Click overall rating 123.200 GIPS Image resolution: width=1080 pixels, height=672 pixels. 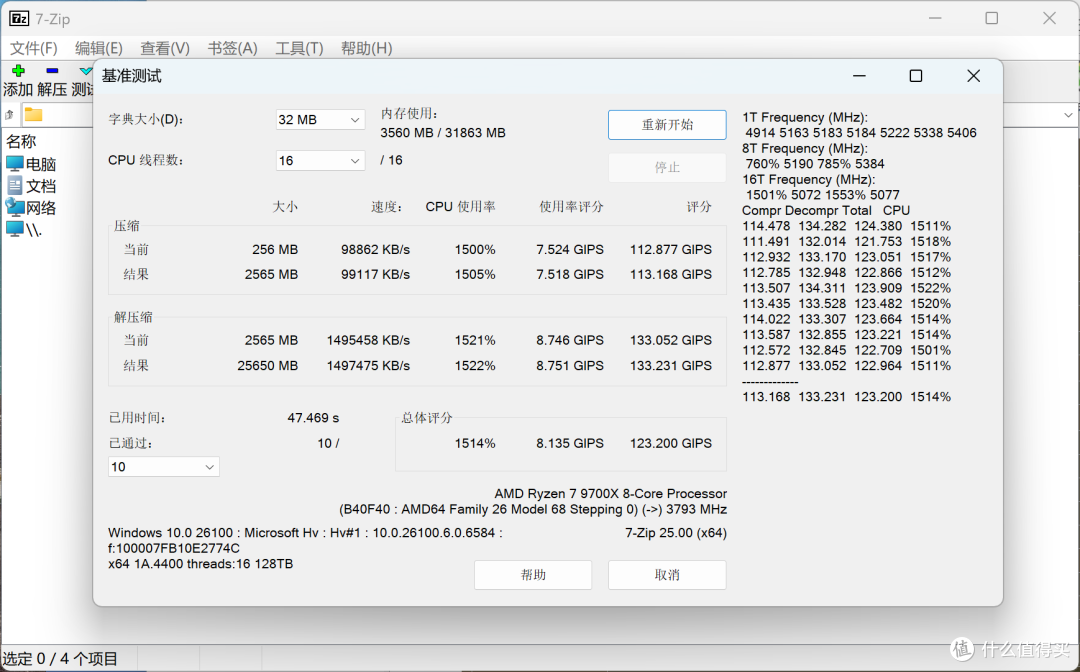pyautogui.click(x=671, y=443)
